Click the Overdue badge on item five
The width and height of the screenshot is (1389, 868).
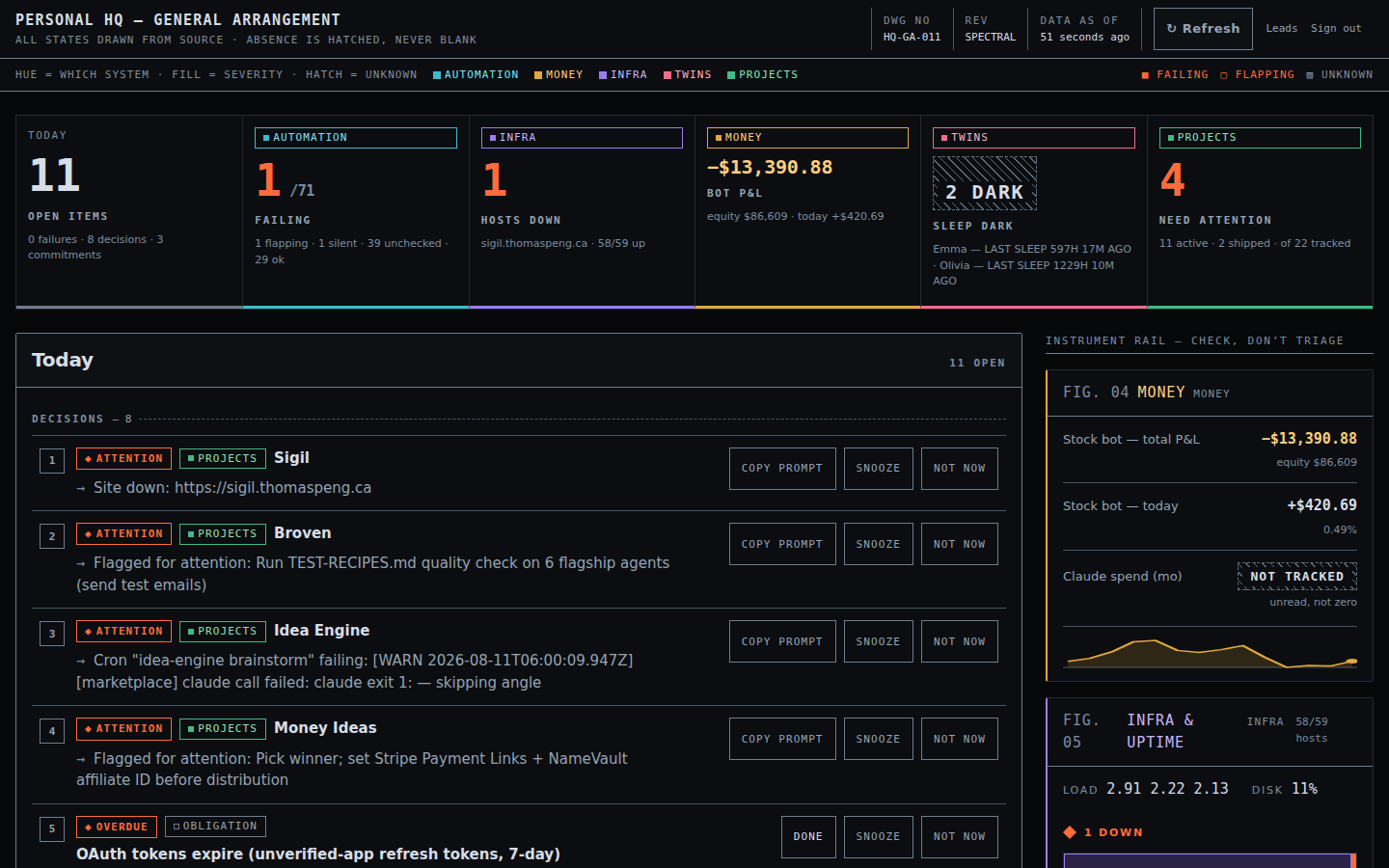tap(117, 827)
